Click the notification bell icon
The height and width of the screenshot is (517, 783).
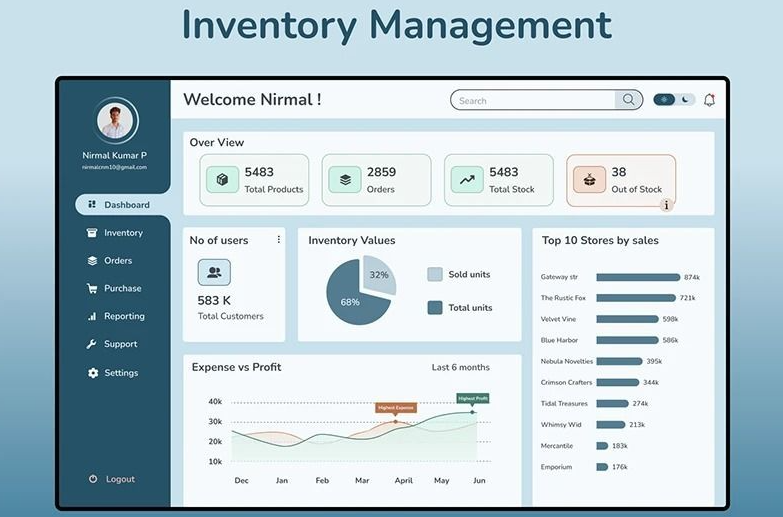(709, 100)
